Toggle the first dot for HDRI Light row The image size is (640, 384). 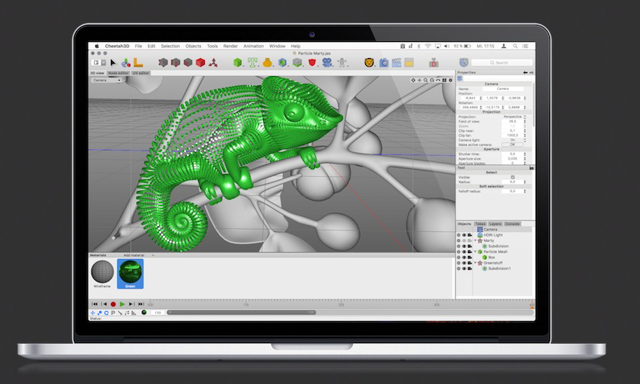pyautogui.click(x=459, y=235)
